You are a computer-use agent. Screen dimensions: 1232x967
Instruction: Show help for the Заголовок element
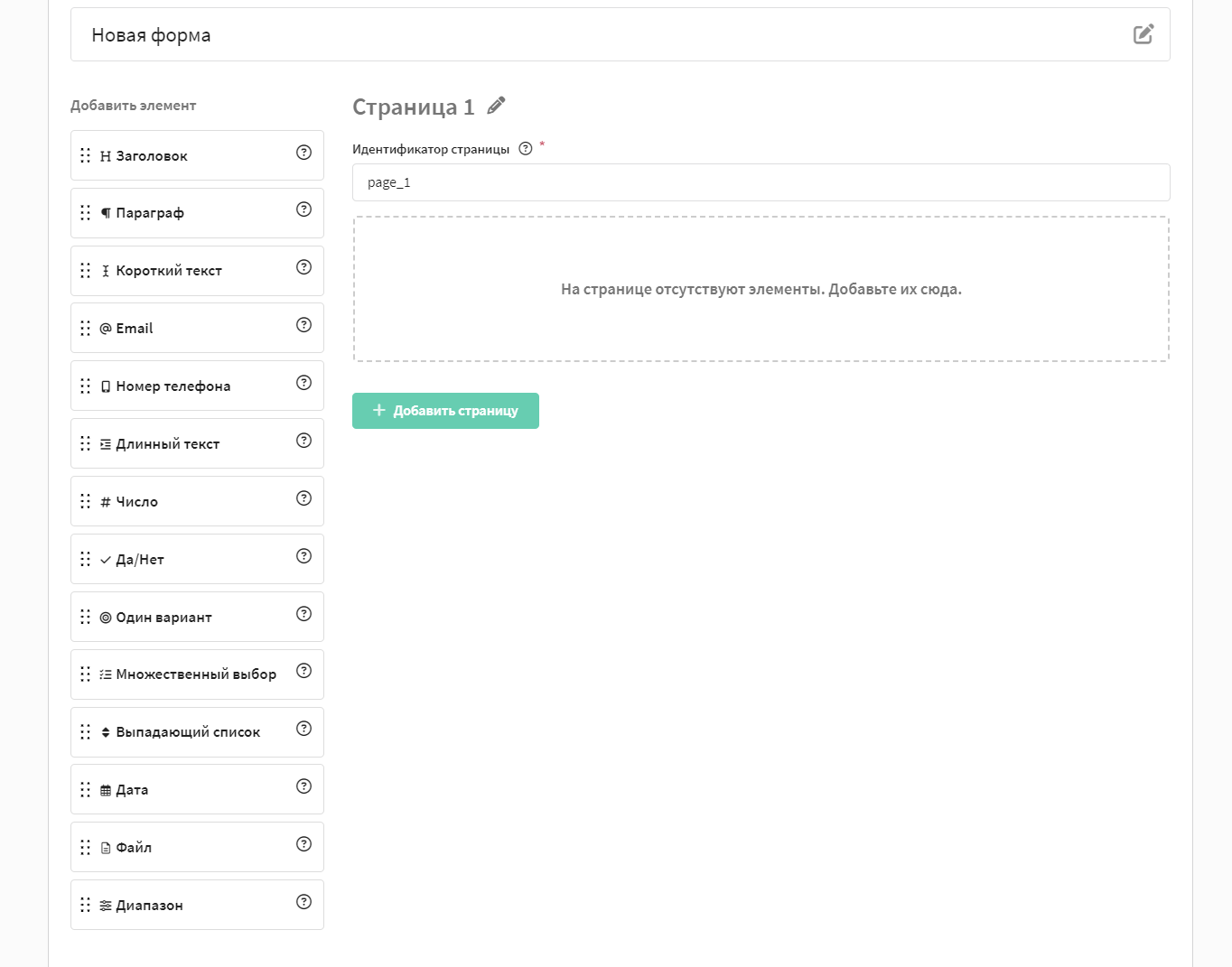point(304,152)
